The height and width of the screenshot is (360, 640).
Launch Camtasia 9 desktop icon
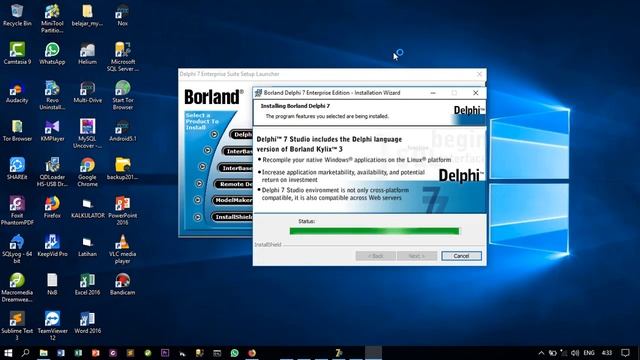click(17, 53)
